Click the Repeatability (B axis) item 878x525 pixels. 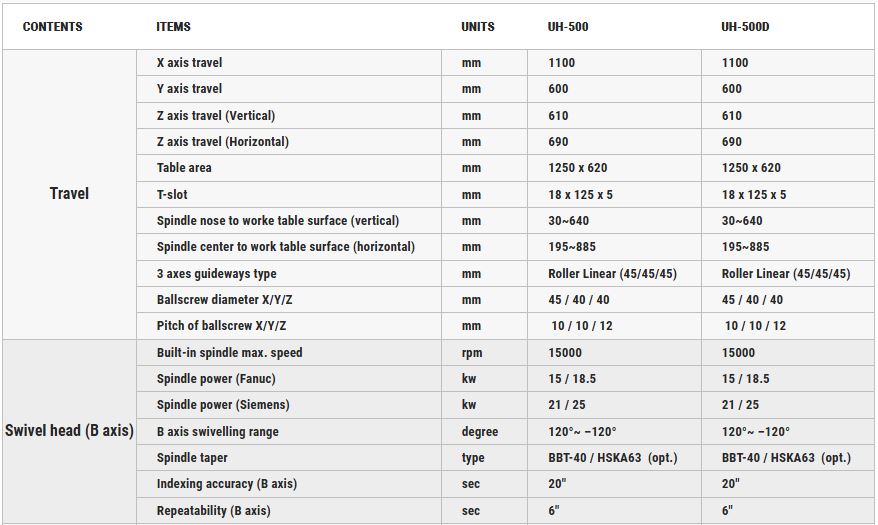coord(213,510)
